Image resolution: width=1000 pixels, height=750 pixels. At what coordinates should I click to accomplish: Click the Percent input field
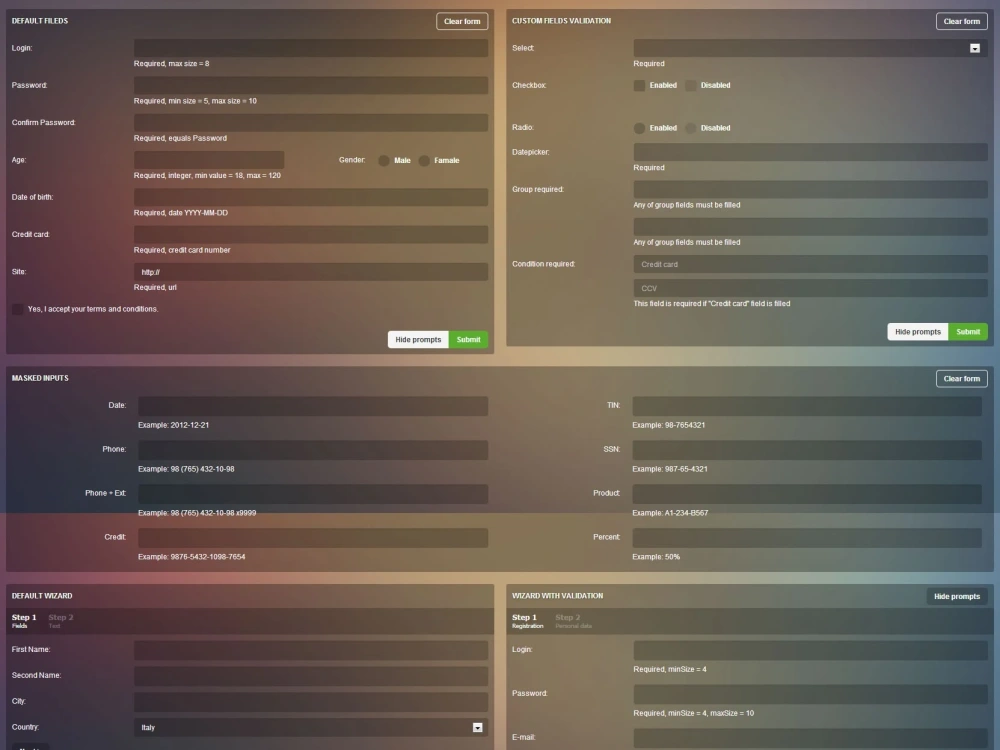(x=807, y=538)
